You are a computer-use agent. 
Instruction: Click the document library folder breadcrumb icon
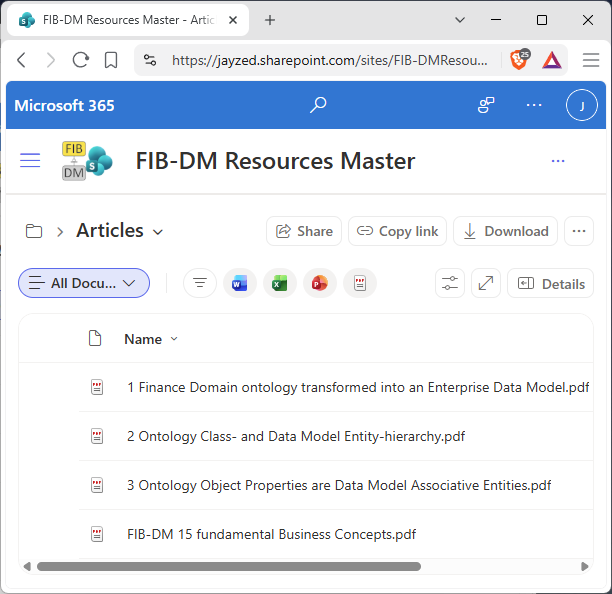pyautogui.click(x=34, y=231)
